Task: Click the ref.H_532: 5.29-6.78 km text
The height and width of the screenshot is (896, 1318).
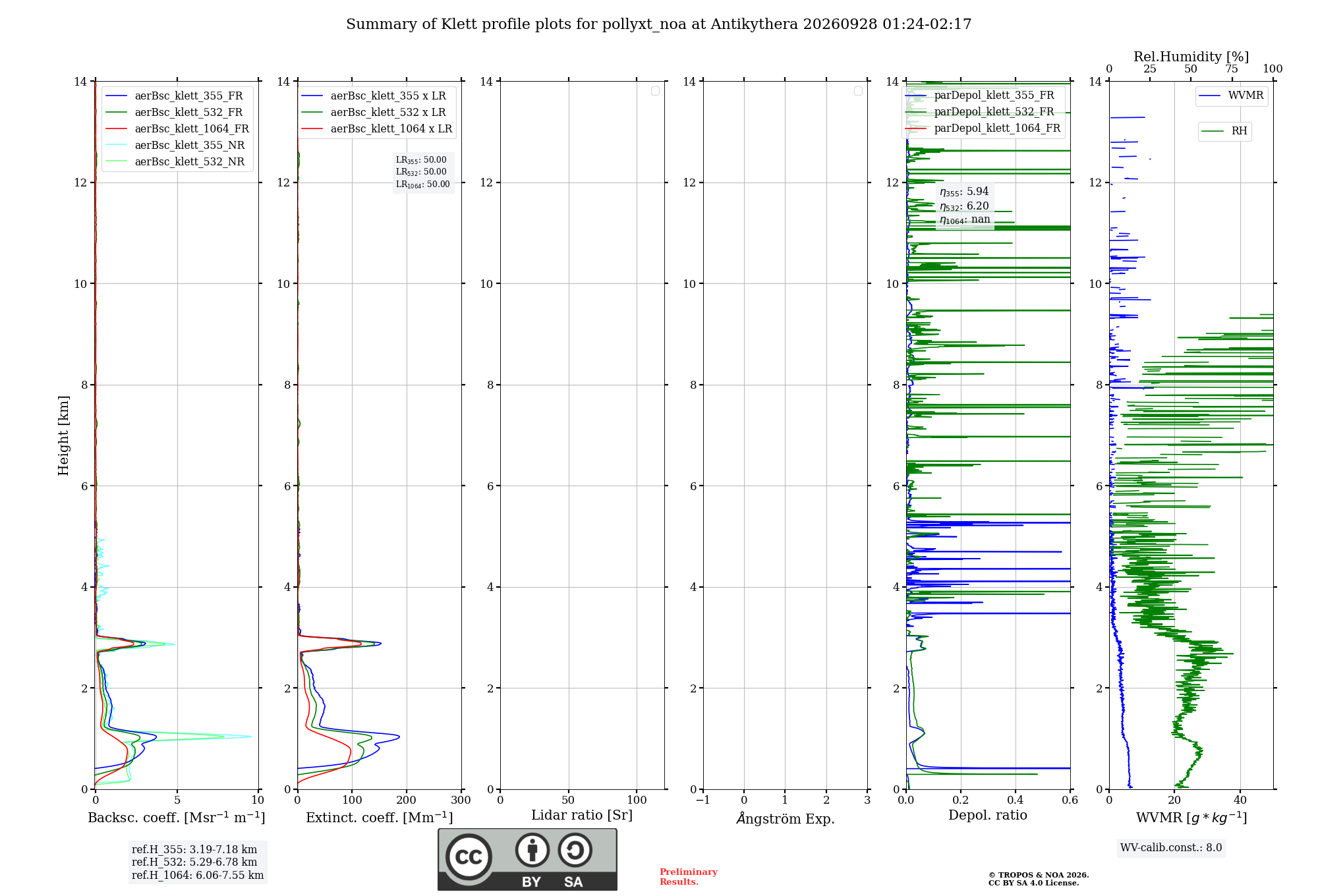Action: point(194,862)
